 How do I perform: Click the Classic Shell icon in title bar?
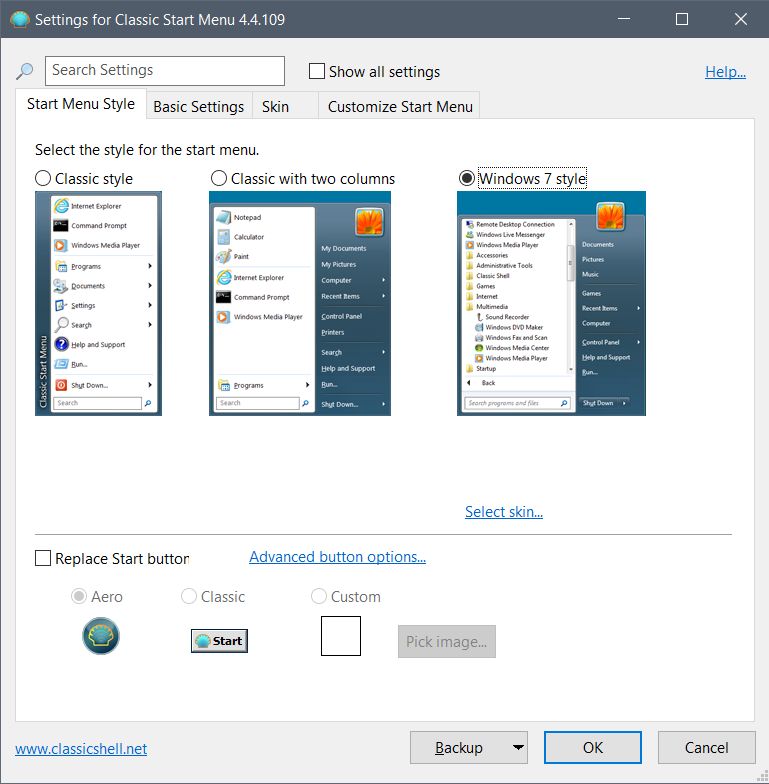coord(20,20)
